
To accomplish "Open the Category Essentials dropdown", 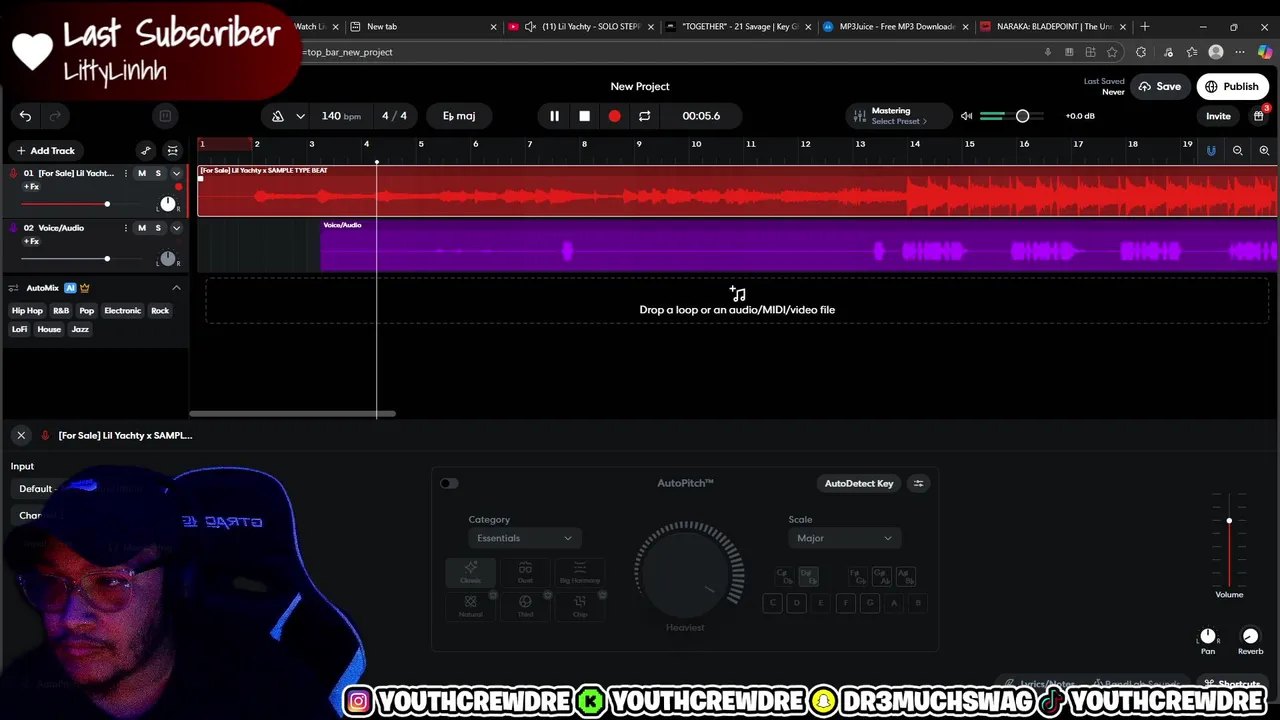I will pyautogui.click(x=524, y=538).
